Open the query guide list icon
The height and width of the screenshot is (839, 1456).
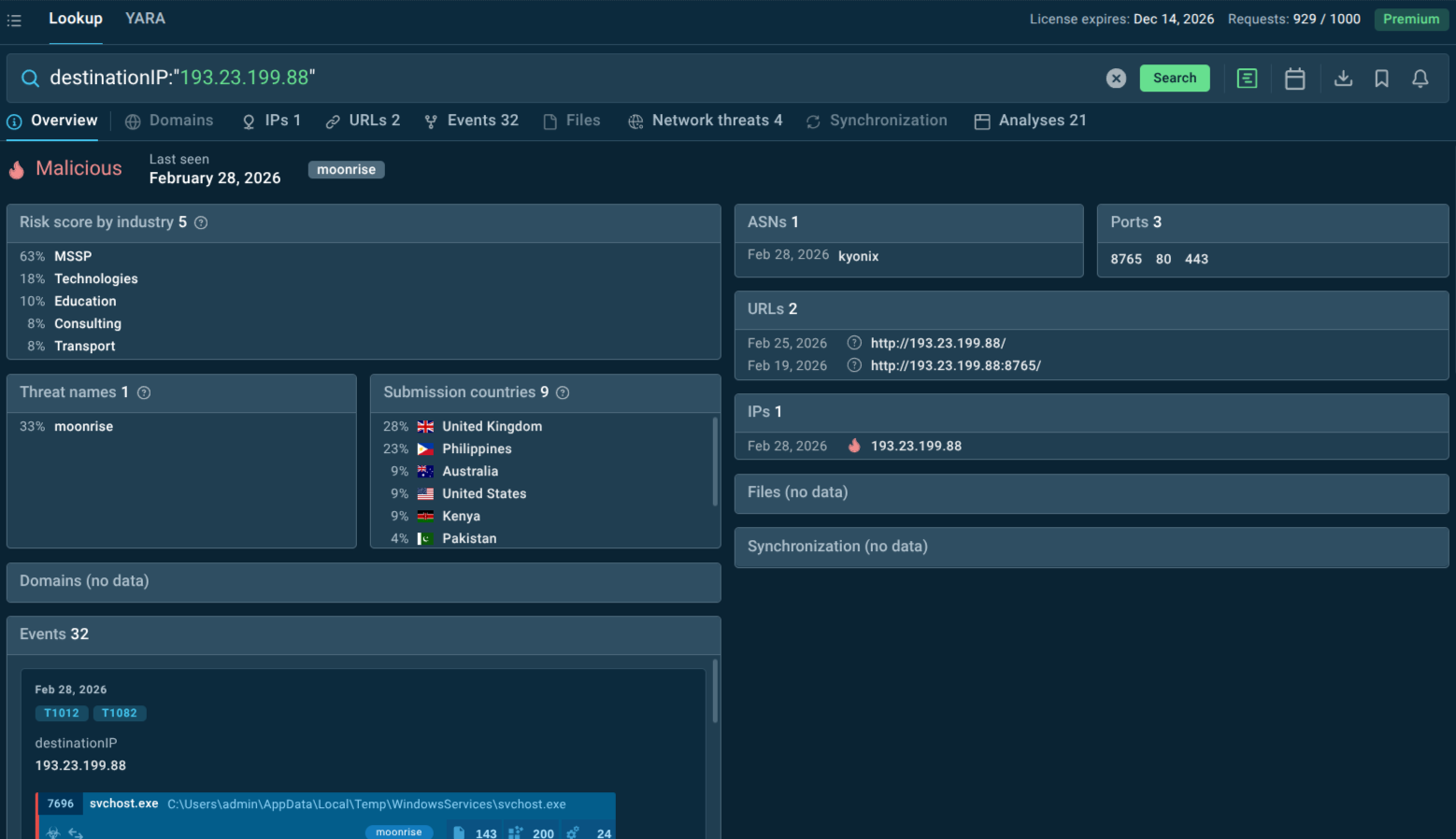coord(1247,78)
